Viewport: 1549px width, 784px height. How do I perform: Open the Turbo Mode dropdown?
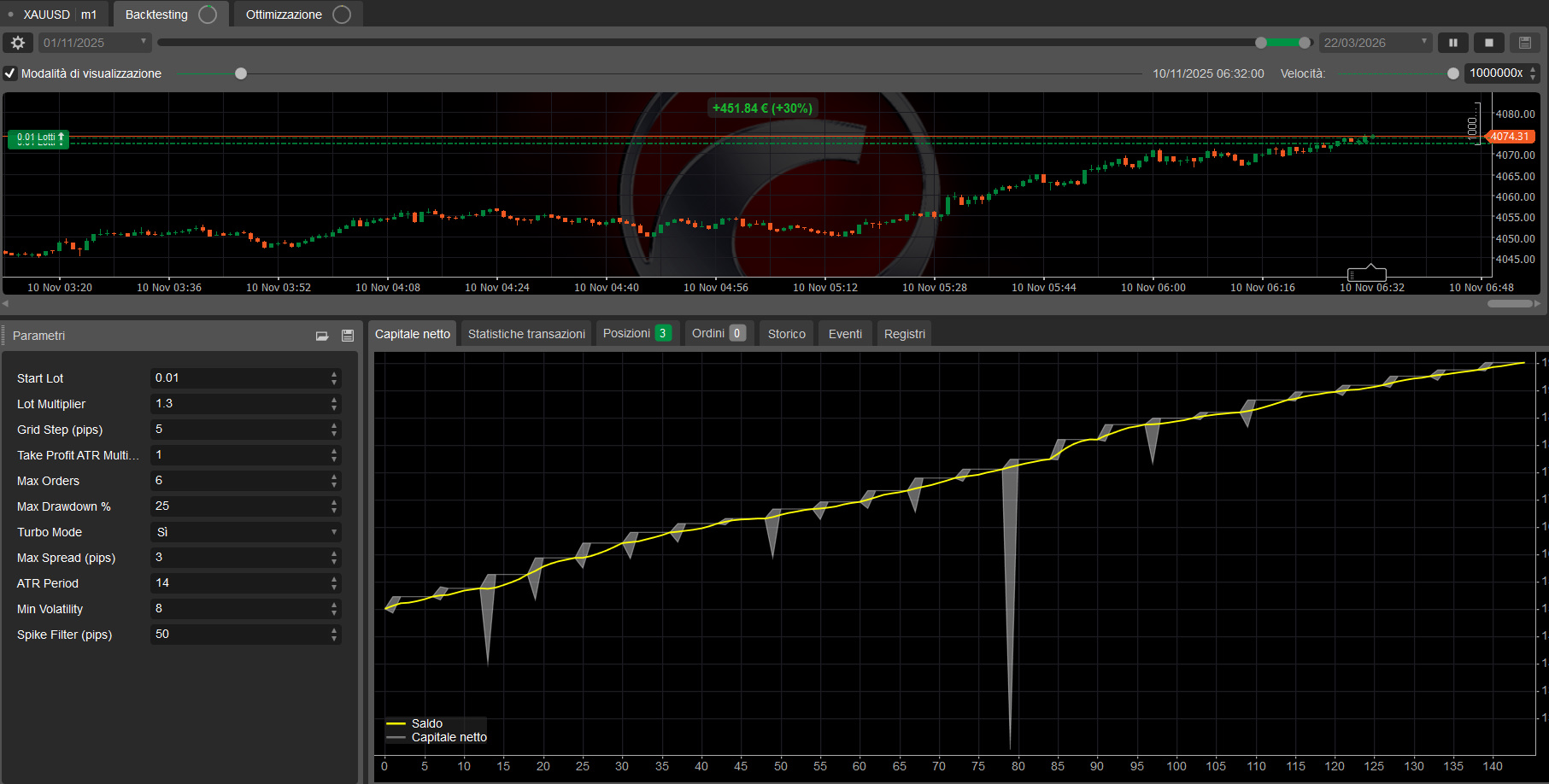coord(245,532)
